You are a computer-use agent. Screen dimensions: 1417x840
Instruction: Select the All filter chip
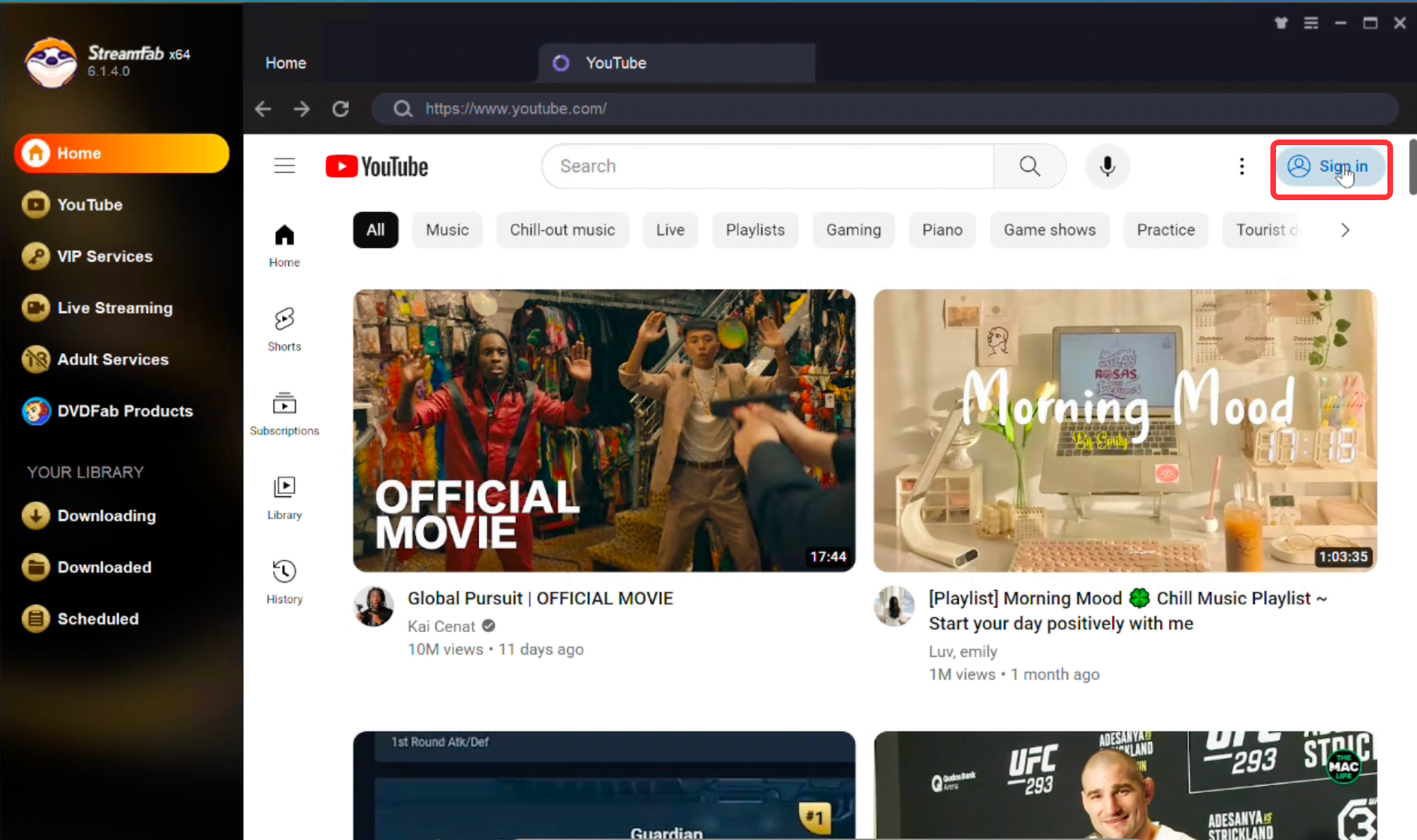[x=376, y=230]
